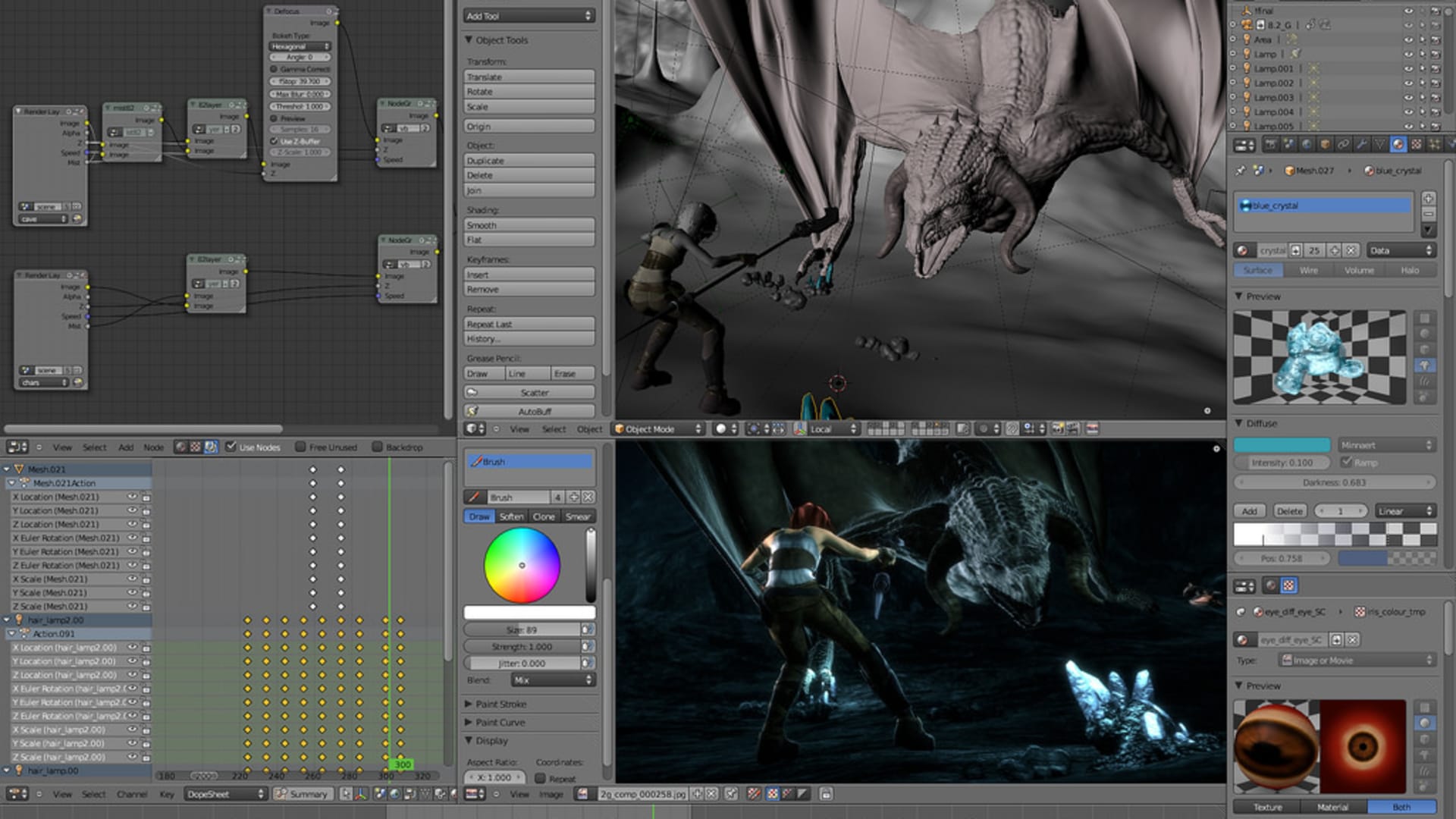Switch to the Wire tab in material settings
The height and width of the screenshot is (819, 1456).
(x=1307, y=270)
